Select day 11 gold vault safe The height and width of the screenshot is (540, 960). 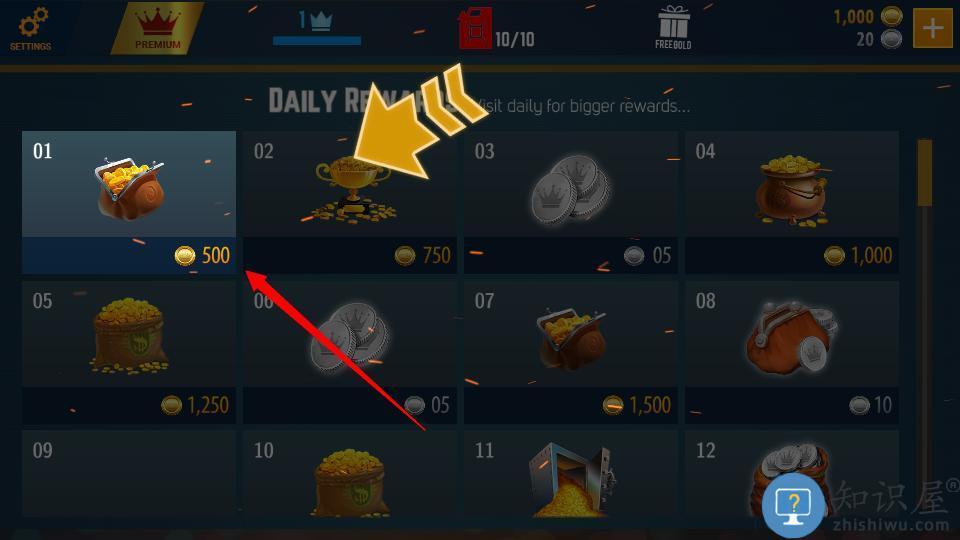[x=571, y=473]
